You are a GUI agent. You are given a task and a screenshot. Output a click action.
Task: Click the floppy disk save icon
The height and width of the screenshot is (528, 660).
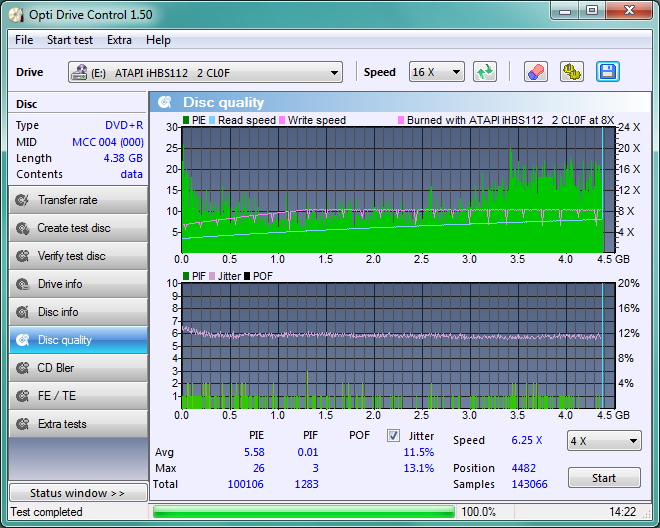607,72
